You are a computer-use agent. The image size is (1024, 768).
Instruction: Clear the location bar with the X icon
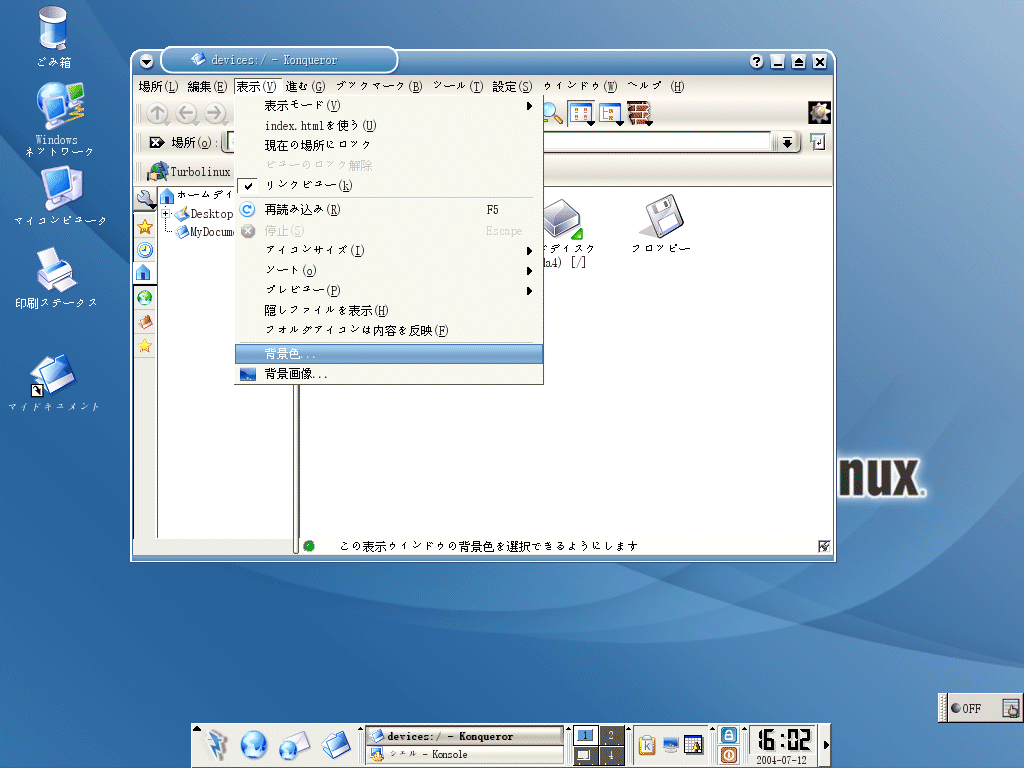(x=157, y=142)
